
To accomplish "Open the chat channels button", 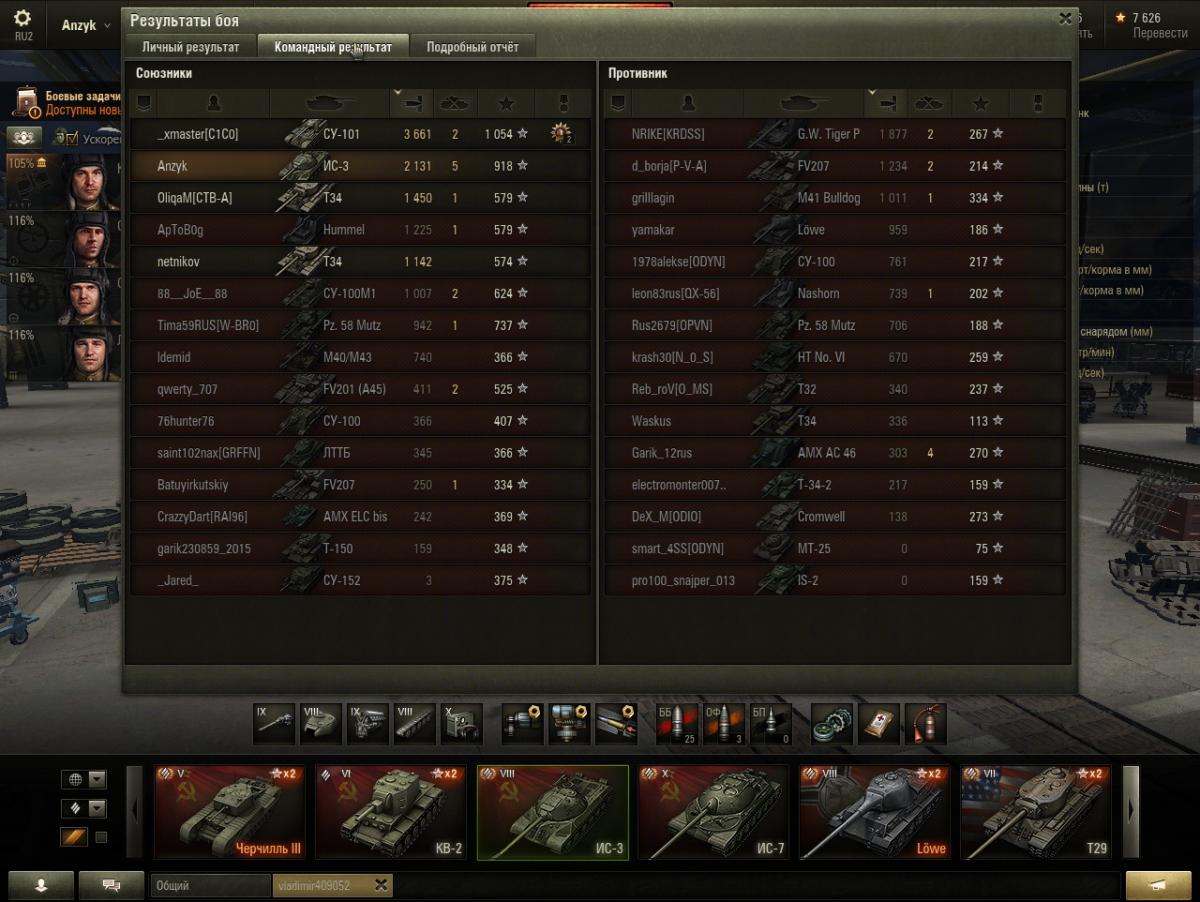I will click(111, 885).
